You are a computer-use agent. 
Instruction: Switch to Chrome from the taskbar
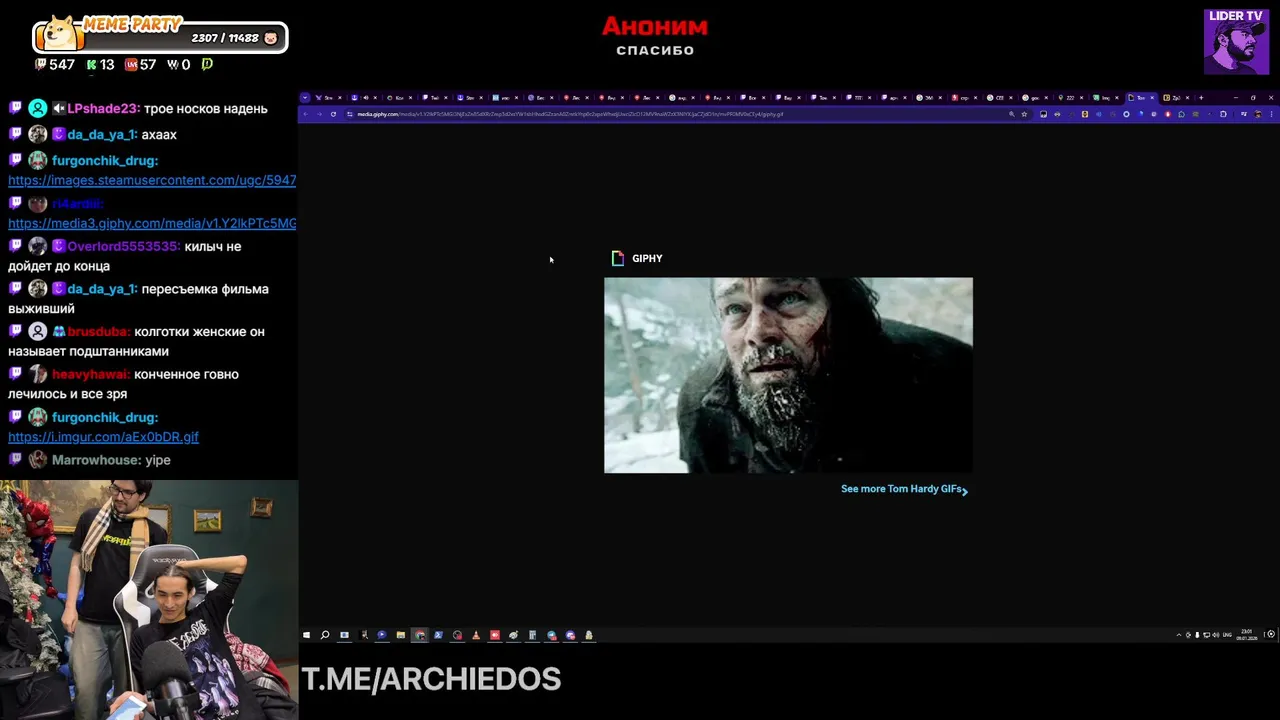pos(420,635)
